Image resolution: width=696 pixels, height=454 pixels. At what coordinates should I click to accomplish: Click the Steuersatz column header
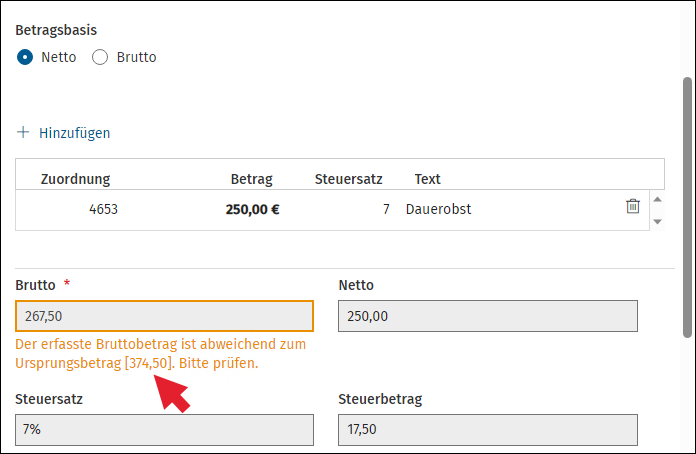pos(348,179)
